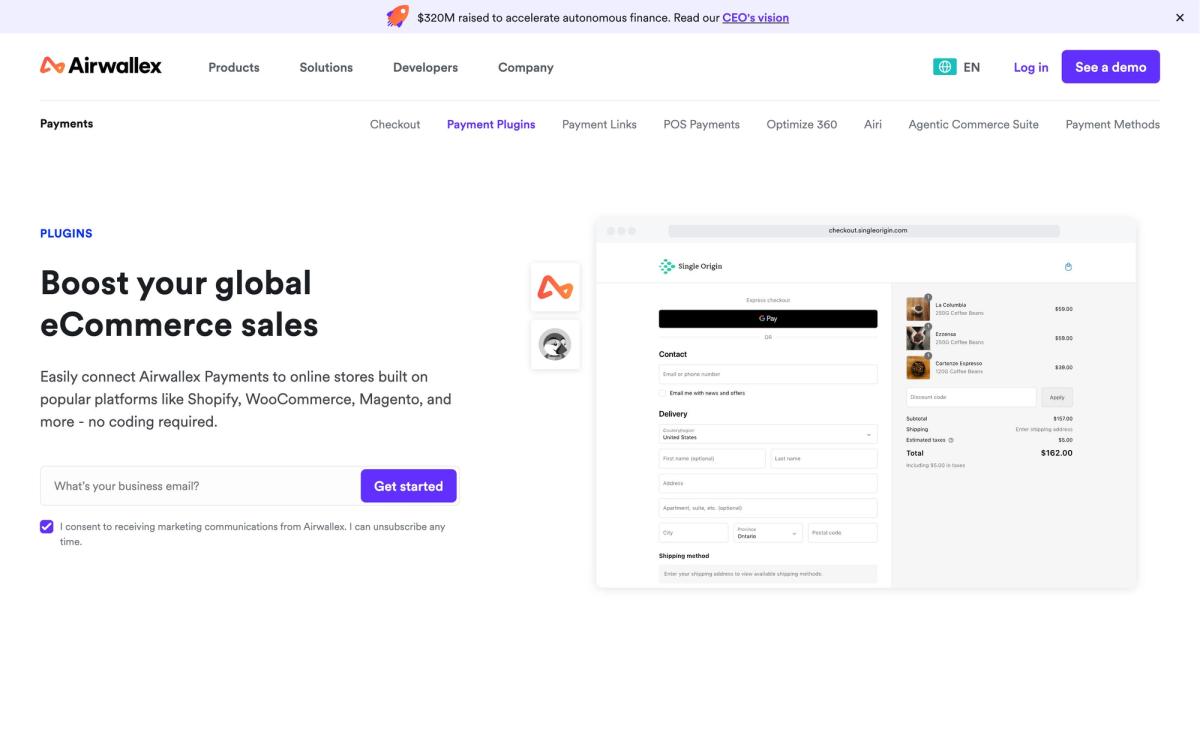1200x750 pixels.
Task: Click the Discount code field
Action: (971, 397)
